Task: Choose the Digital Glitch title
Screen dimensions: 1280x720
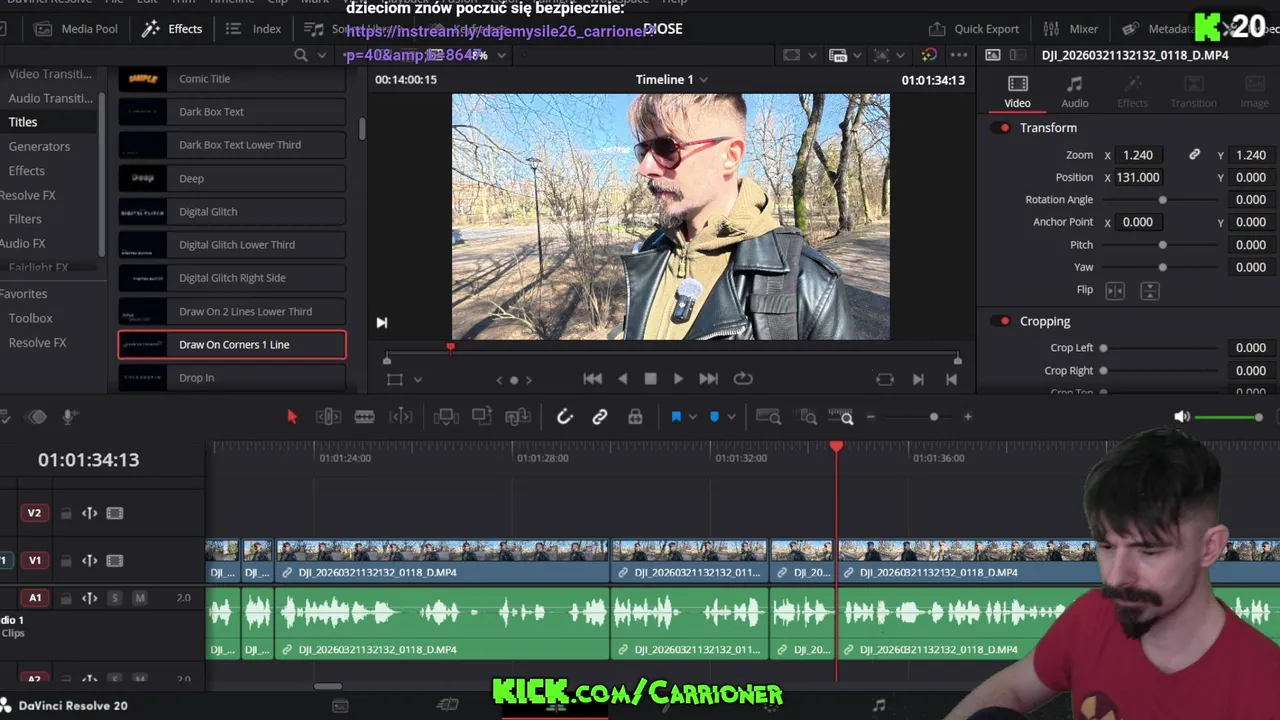Action: (232, 212)
